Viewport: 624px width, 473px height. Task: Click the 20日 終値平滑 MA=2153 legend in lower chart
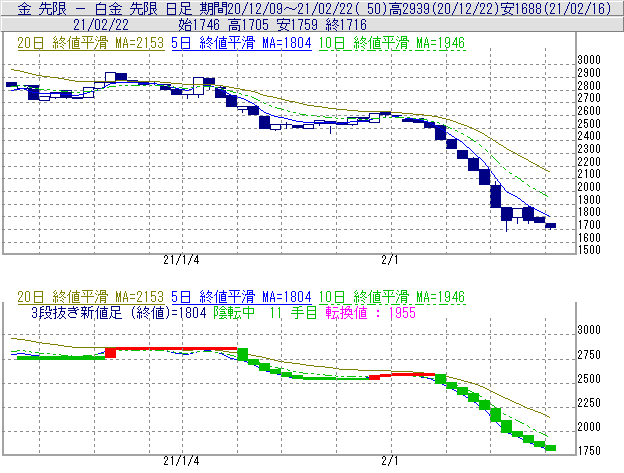(91, 297)
